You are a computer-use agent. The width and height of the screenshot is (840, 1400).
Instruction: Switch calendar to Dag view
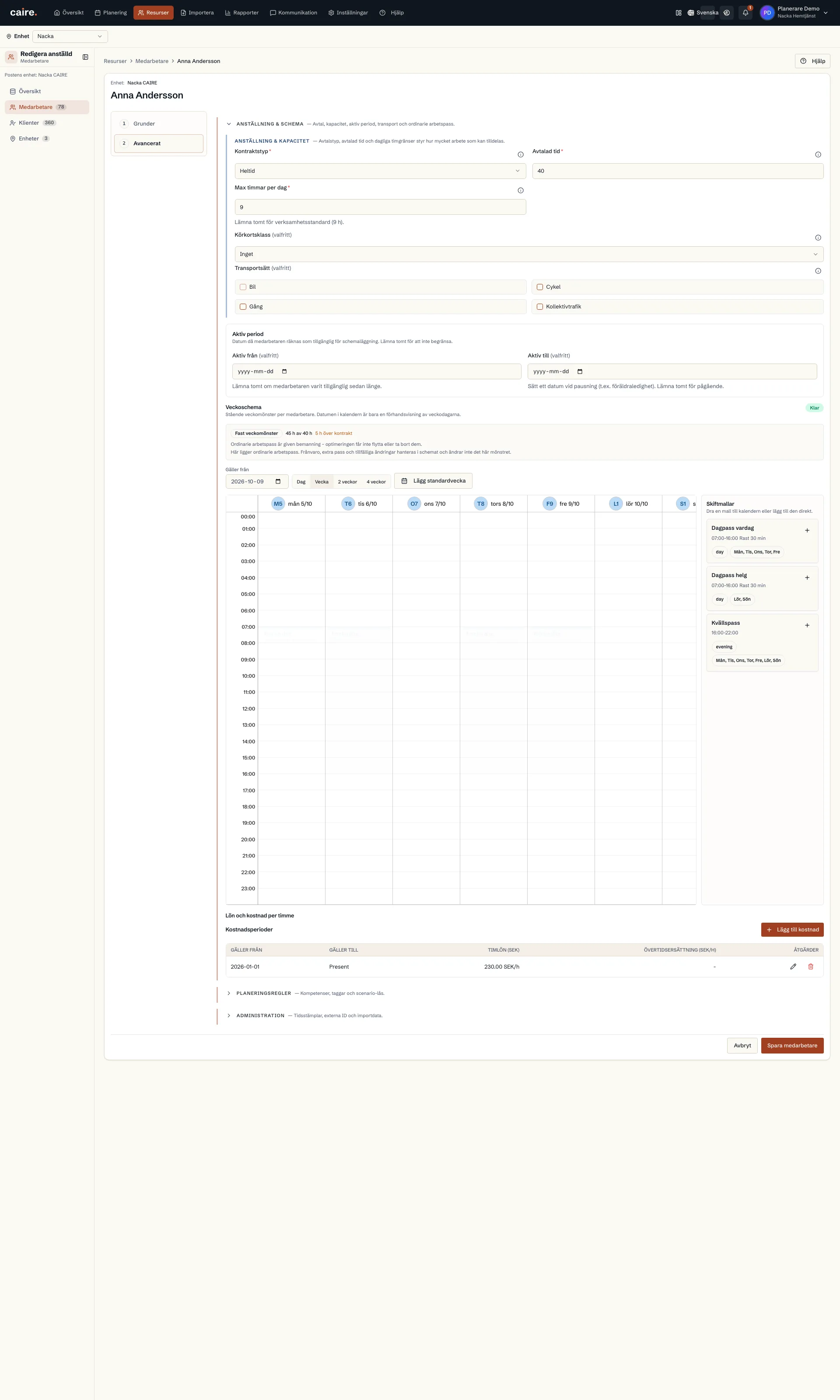click(x=301, y=482)
